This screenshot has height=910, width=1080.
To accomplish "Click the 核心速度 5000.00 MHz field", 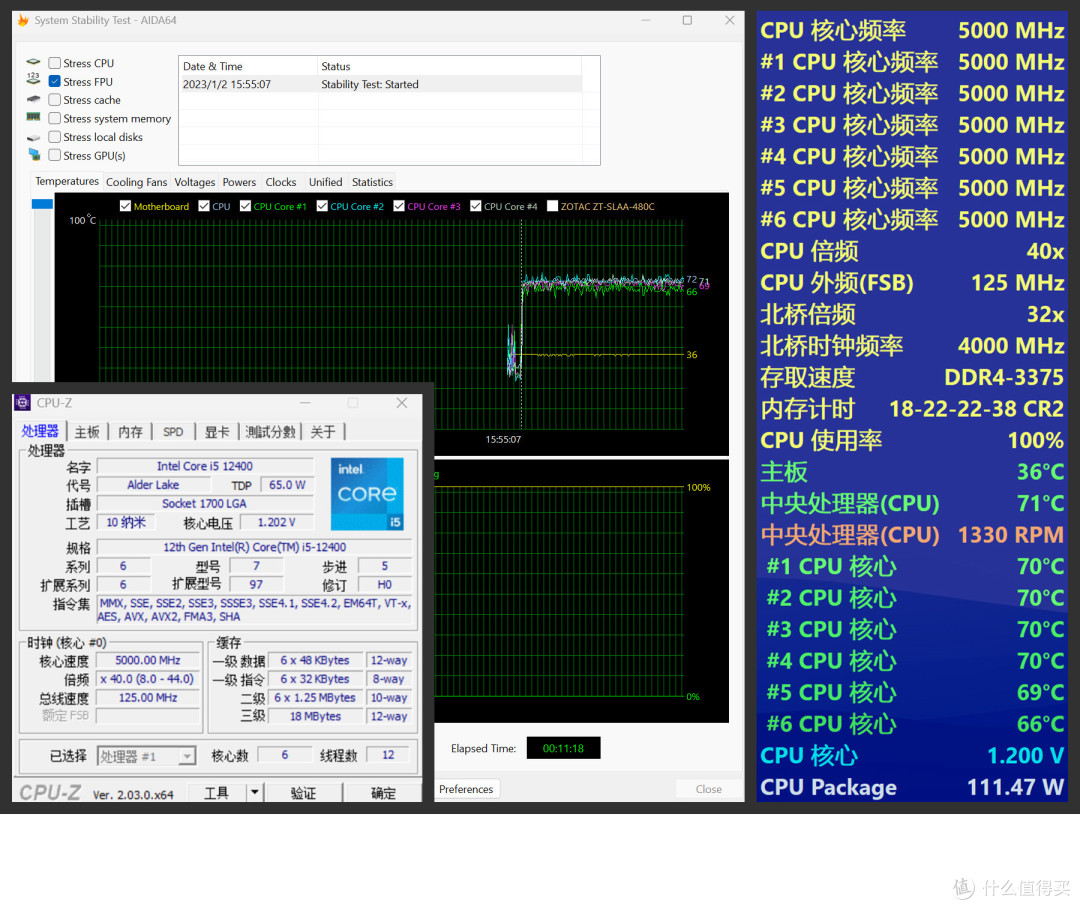I will (x=147, y=660).
